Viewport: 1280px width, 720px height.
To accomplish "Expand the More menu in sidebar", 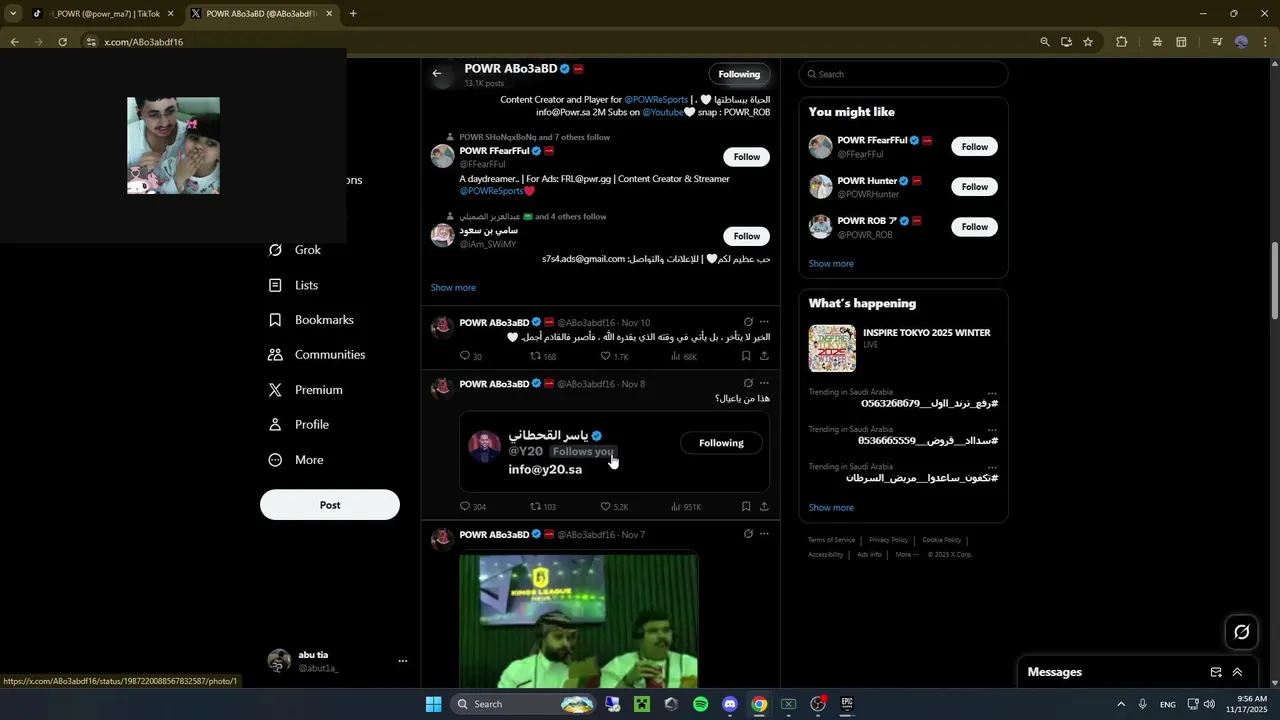I will (296, 460).
